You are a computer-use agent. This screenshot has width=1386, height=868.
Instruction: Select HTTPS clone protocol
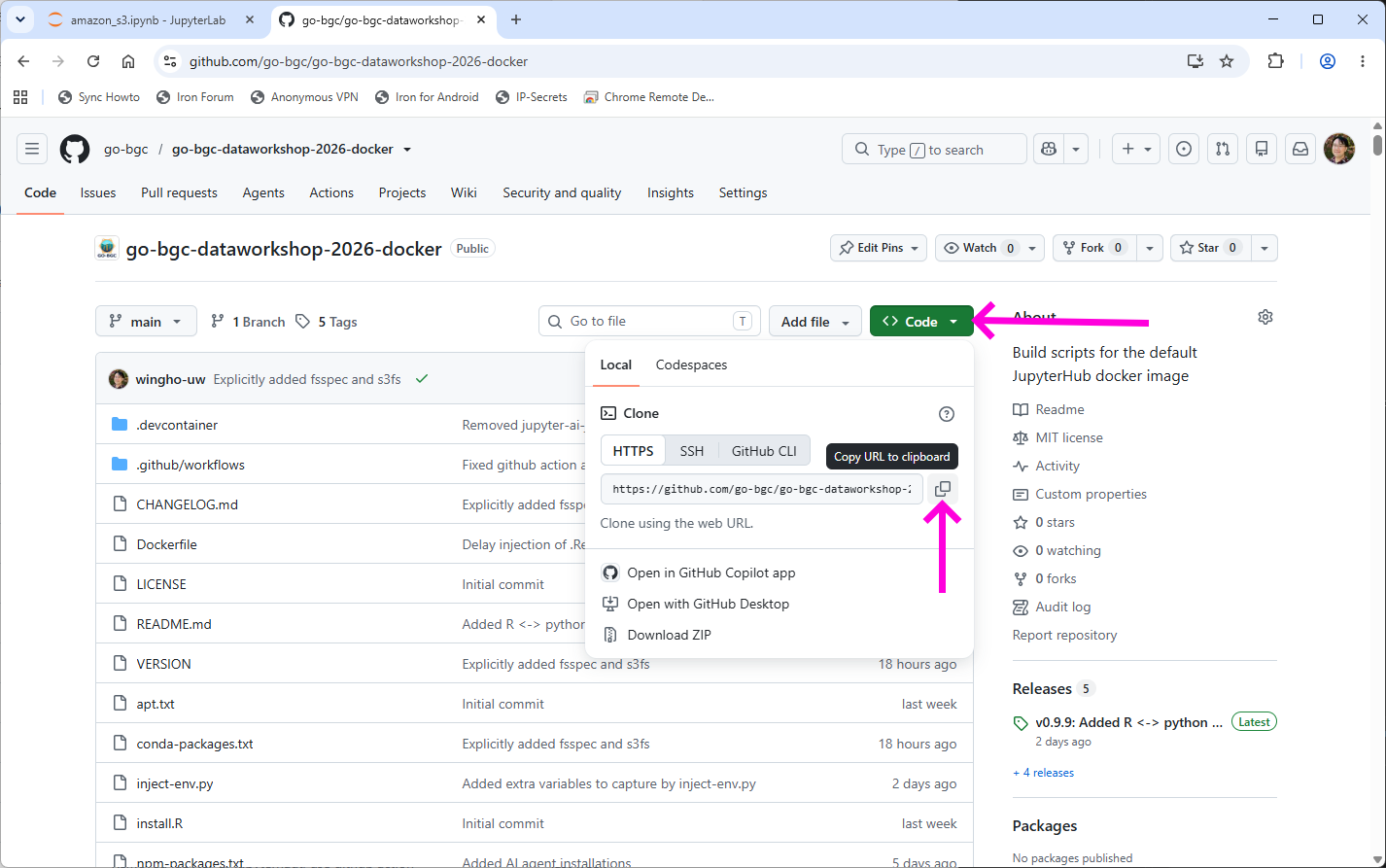pyautogui.click(x=634, y=451)
